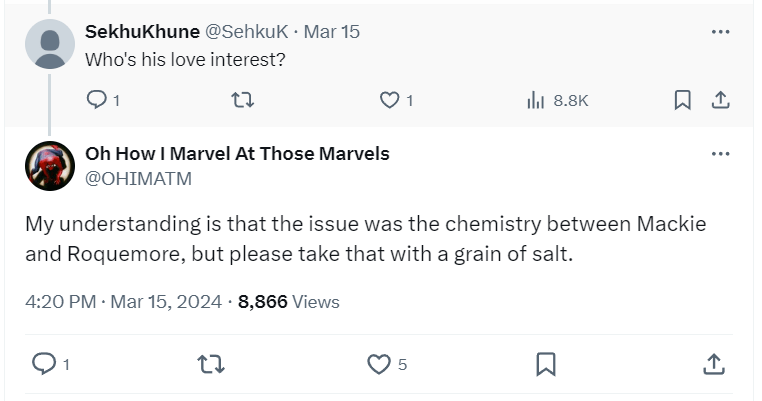Open SekhuKhune display name link
Image resolution: width=762 pixels, height=401 pixels.
pos(142,31)
